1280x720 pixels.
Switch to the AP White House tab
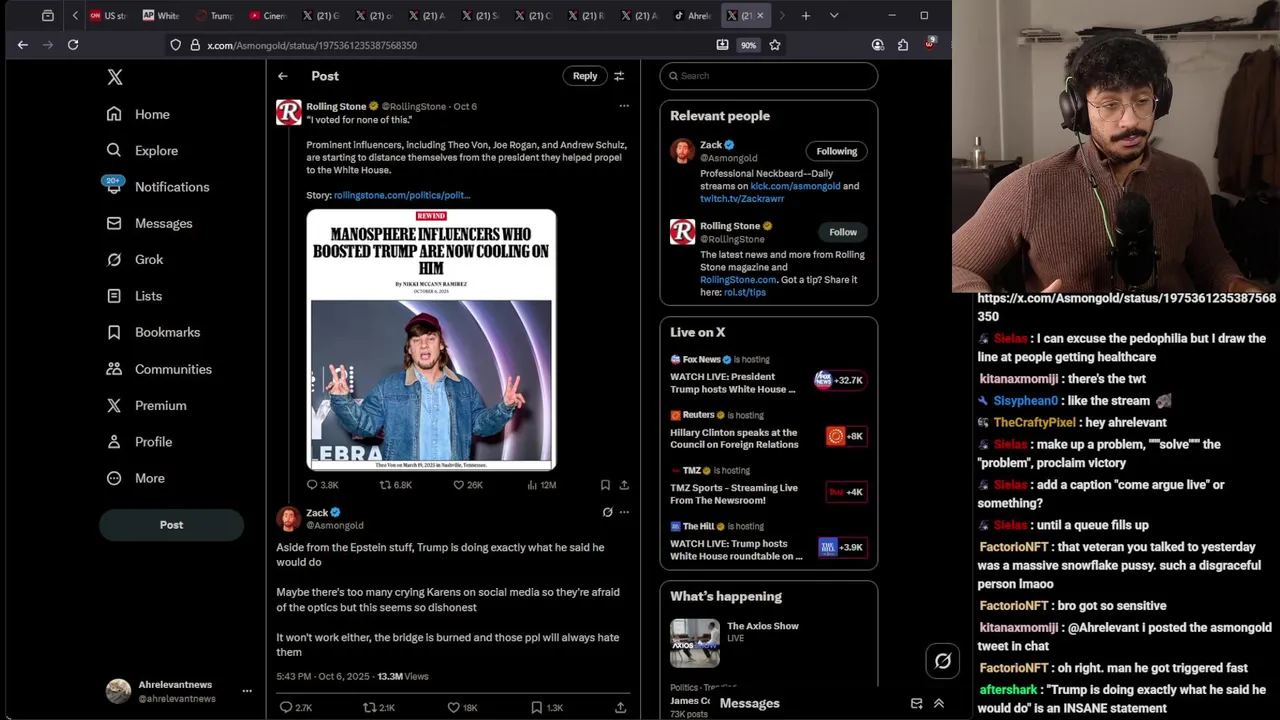tap(161, 15)
